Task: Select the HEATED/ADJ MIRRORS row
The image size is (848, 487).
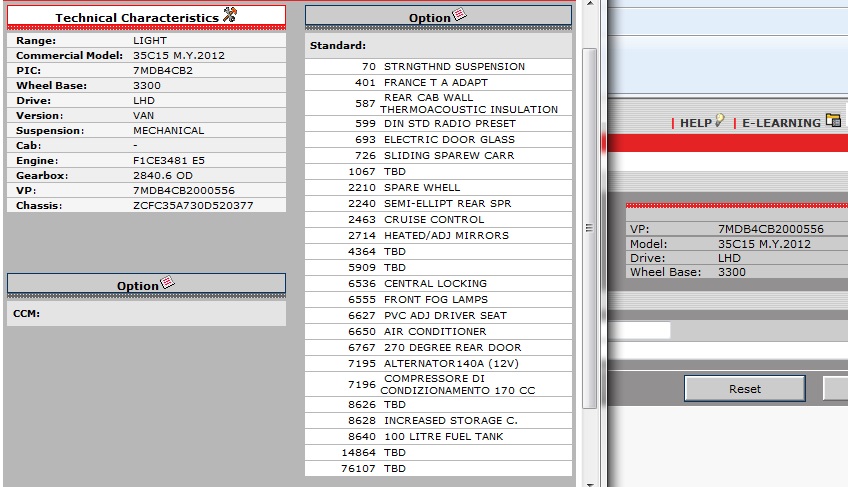Action: 439,235
